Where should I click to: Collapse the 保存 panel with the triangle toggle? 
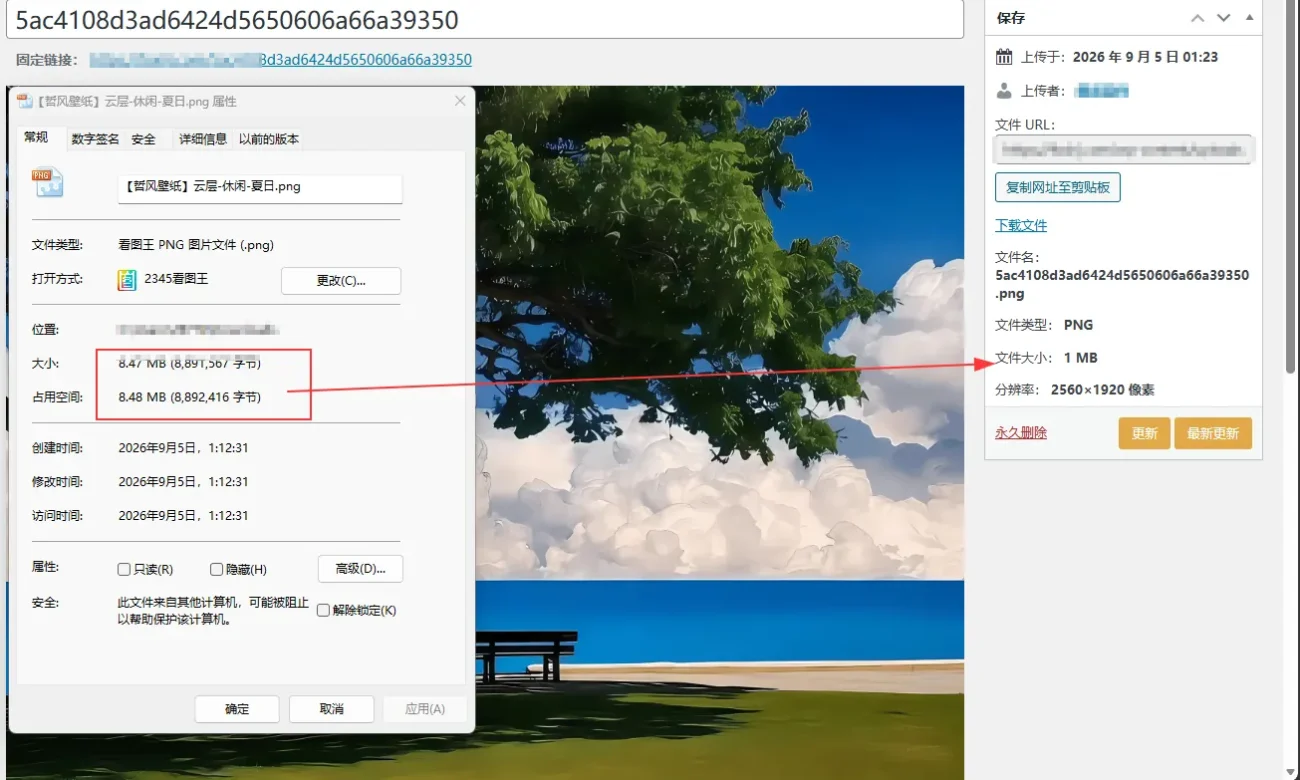click(x=1249, y=18)
